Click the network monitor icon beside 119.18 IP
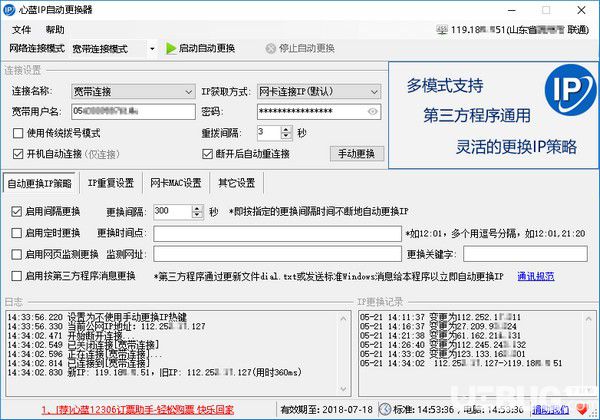Viewport: 600px width, 420px height. [x=442, y=30]
